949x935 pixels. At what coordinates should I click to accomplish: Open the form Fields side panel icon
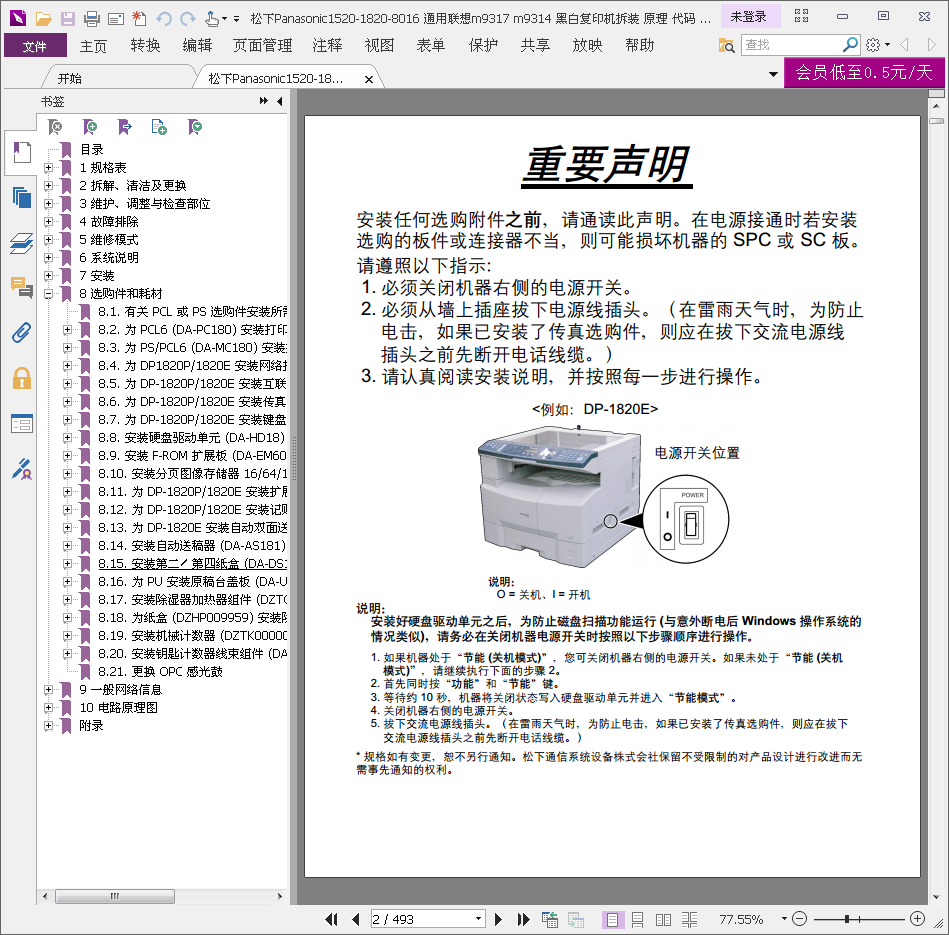pyautogui.click(x=22, y=424)
